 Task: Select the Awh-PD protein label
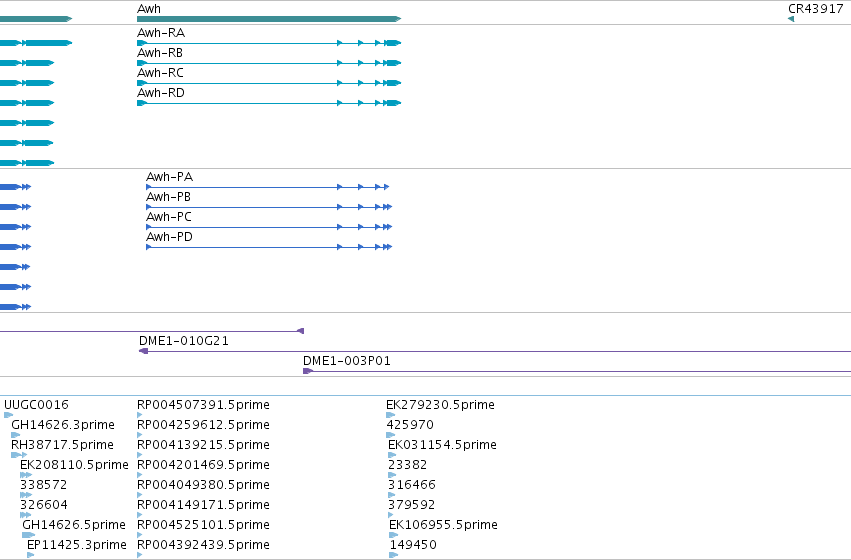(x=169, y=237)
